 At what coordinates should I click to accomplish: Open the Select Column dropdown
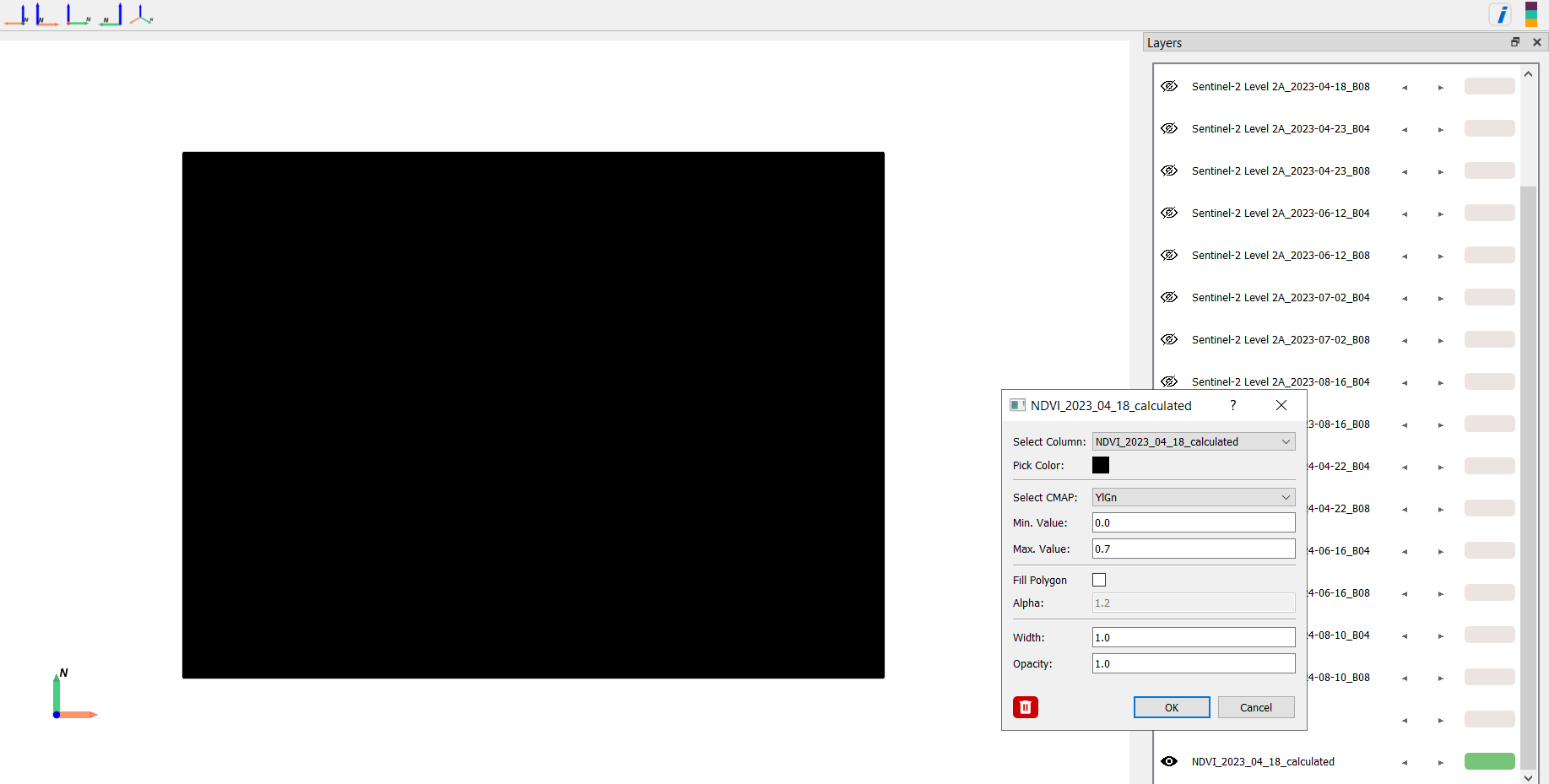(1193, 441)
